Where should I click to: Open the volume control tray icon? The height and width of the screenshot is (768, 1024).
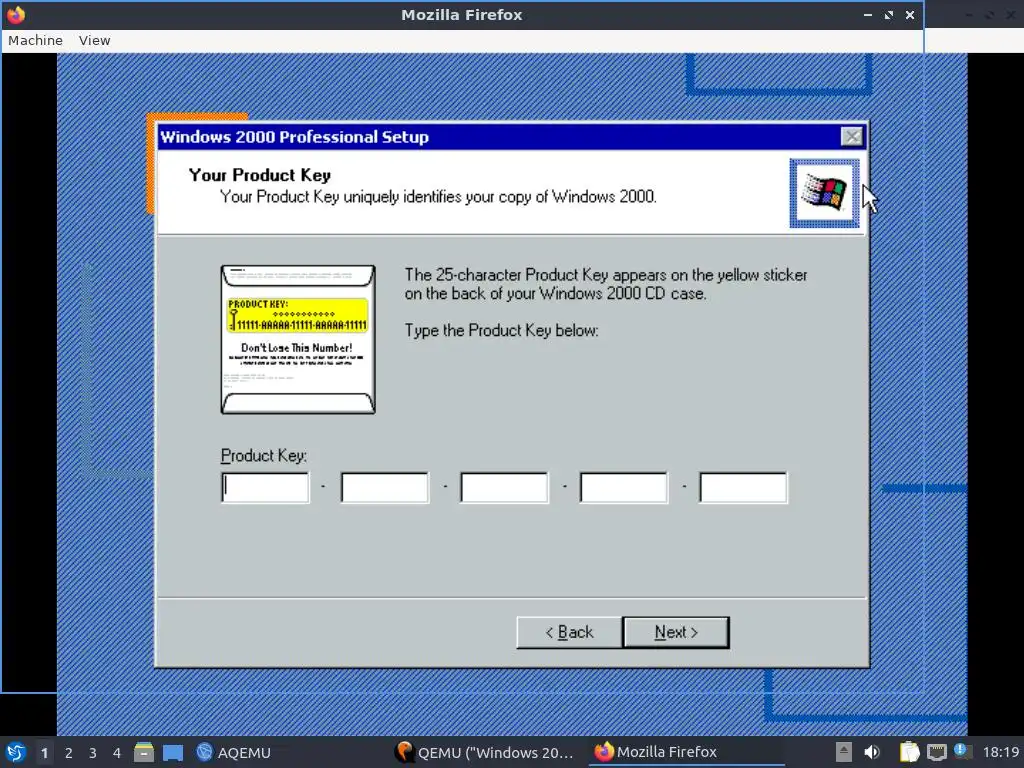[x=872, y=752]
